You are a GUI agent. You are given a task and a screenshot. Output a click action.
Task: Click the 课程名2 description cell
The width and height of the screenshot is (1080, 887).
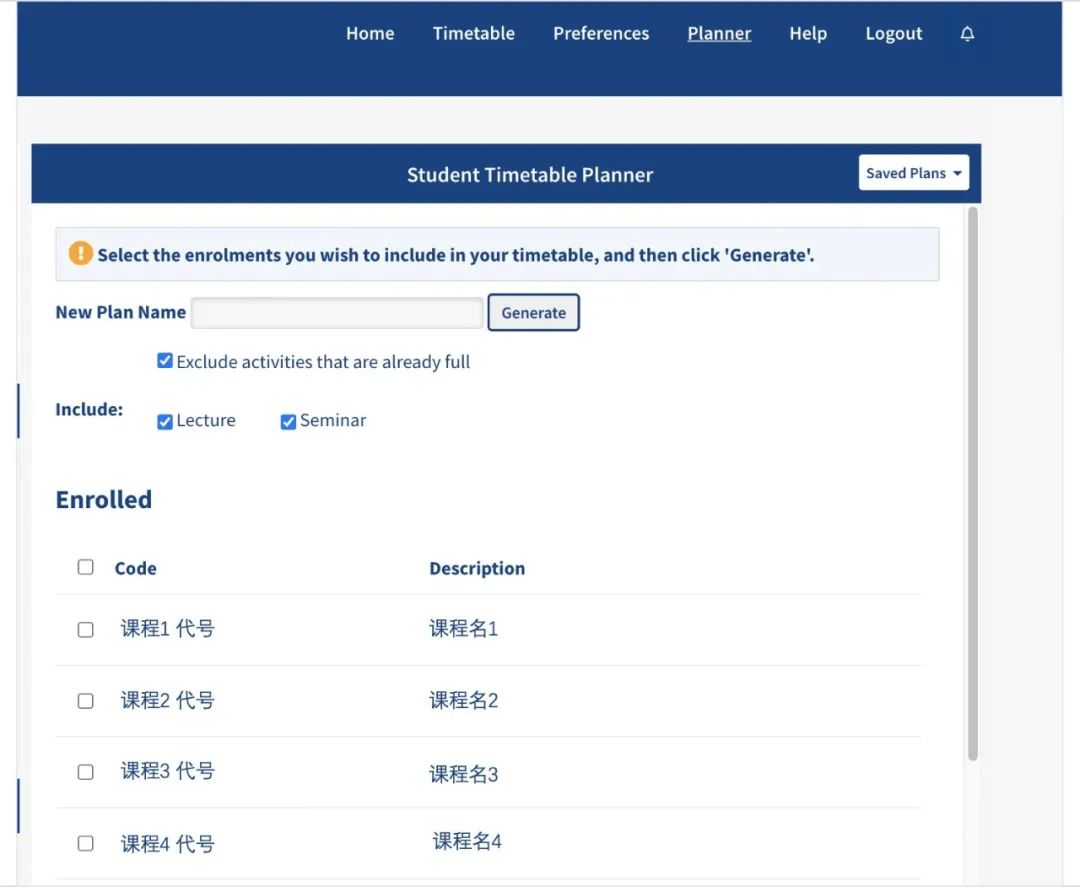[x=464, y=700]
